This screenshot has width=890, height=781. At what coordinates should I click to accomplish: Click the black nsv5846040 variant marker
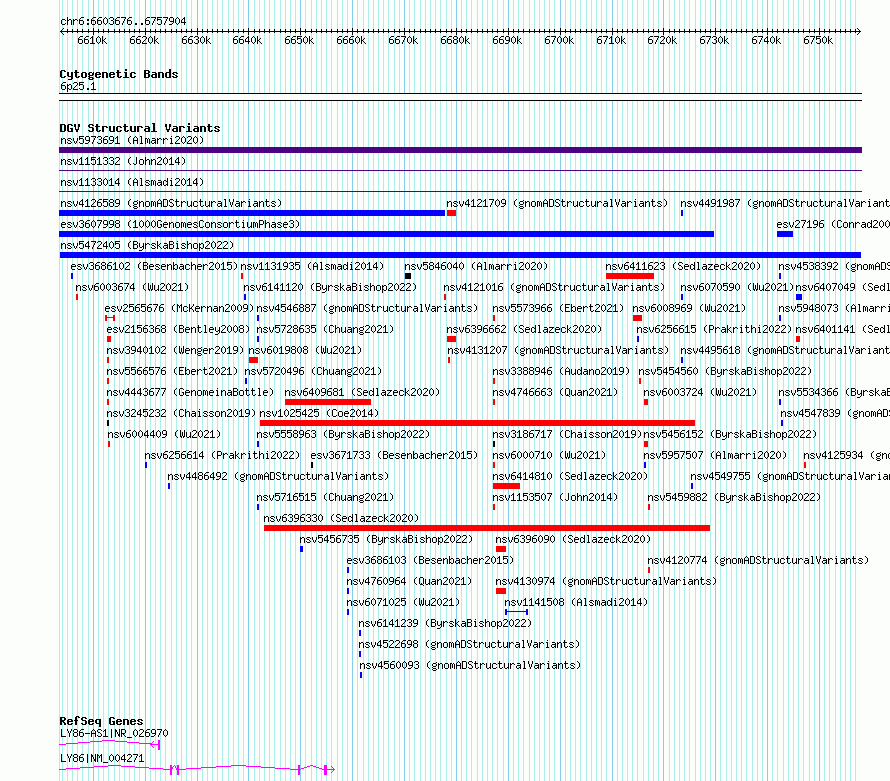[408, 276]
